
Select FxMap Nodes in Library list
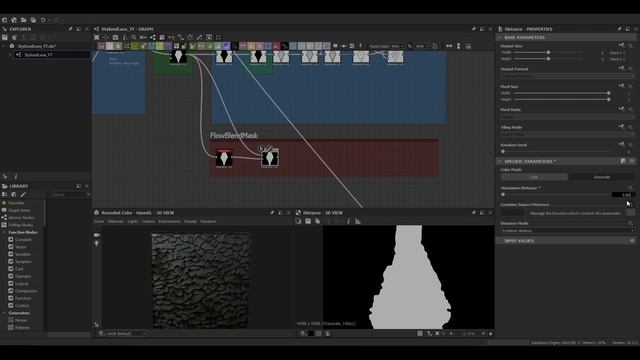pyautogui.click(x=20, y=225)
